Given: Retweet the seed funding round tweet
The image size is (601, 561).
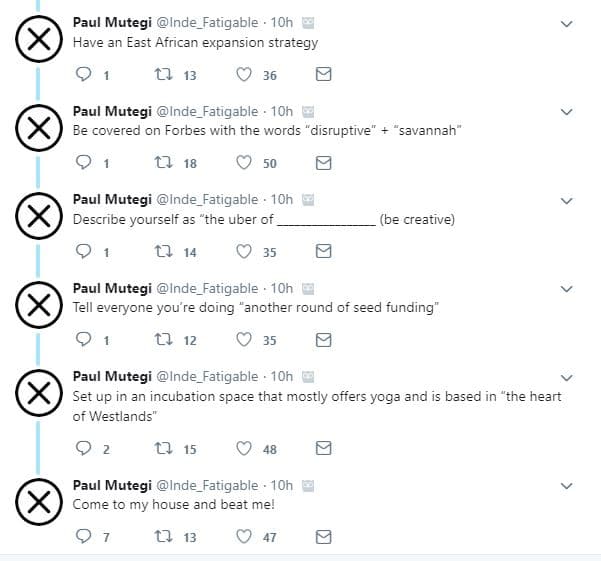Looking at the screenshot, I should point(162,340).
